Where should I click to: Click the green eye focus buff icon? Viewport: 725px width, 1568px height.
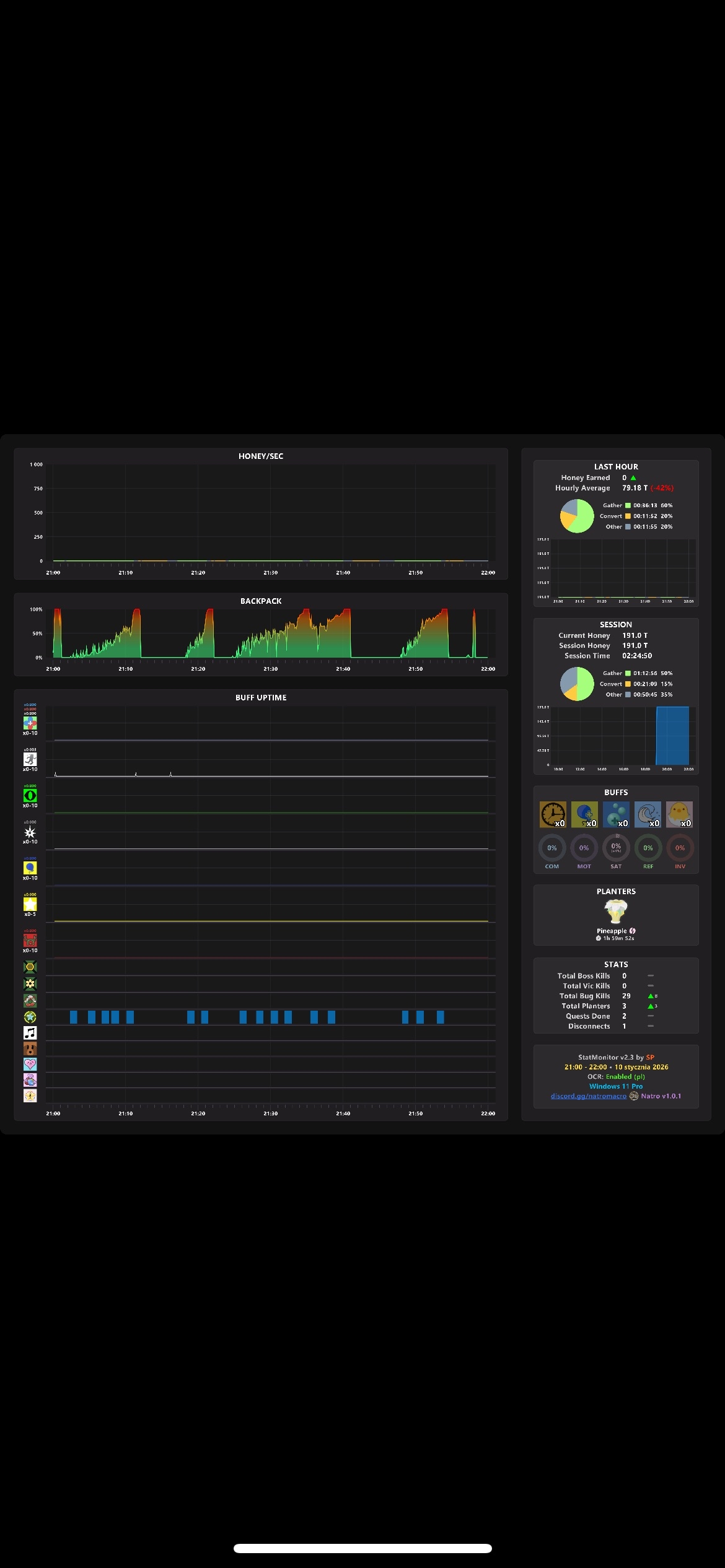point(30,796)
